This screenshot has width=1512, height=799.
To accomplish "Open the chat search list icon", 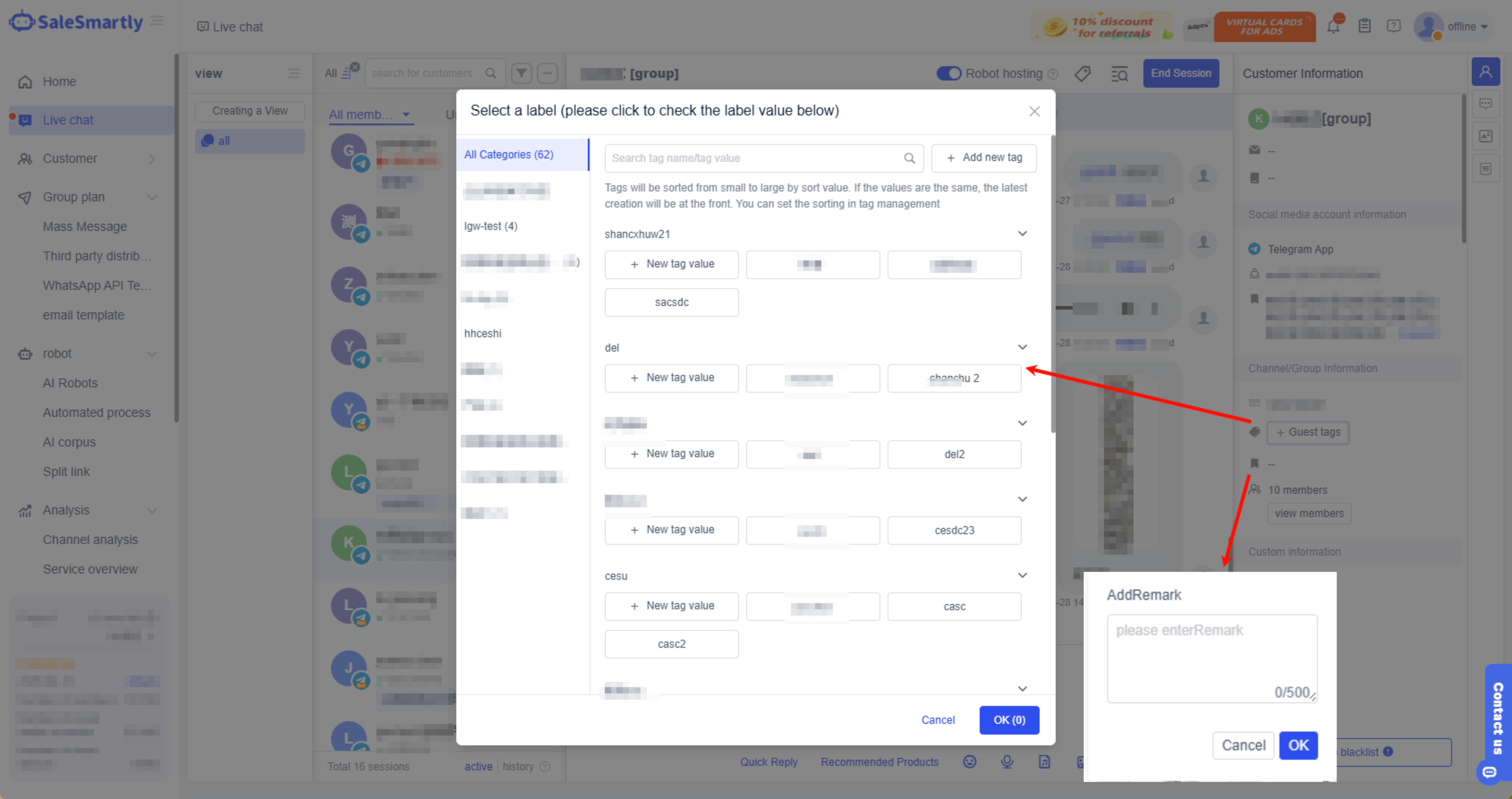I will pos(1119,73).
